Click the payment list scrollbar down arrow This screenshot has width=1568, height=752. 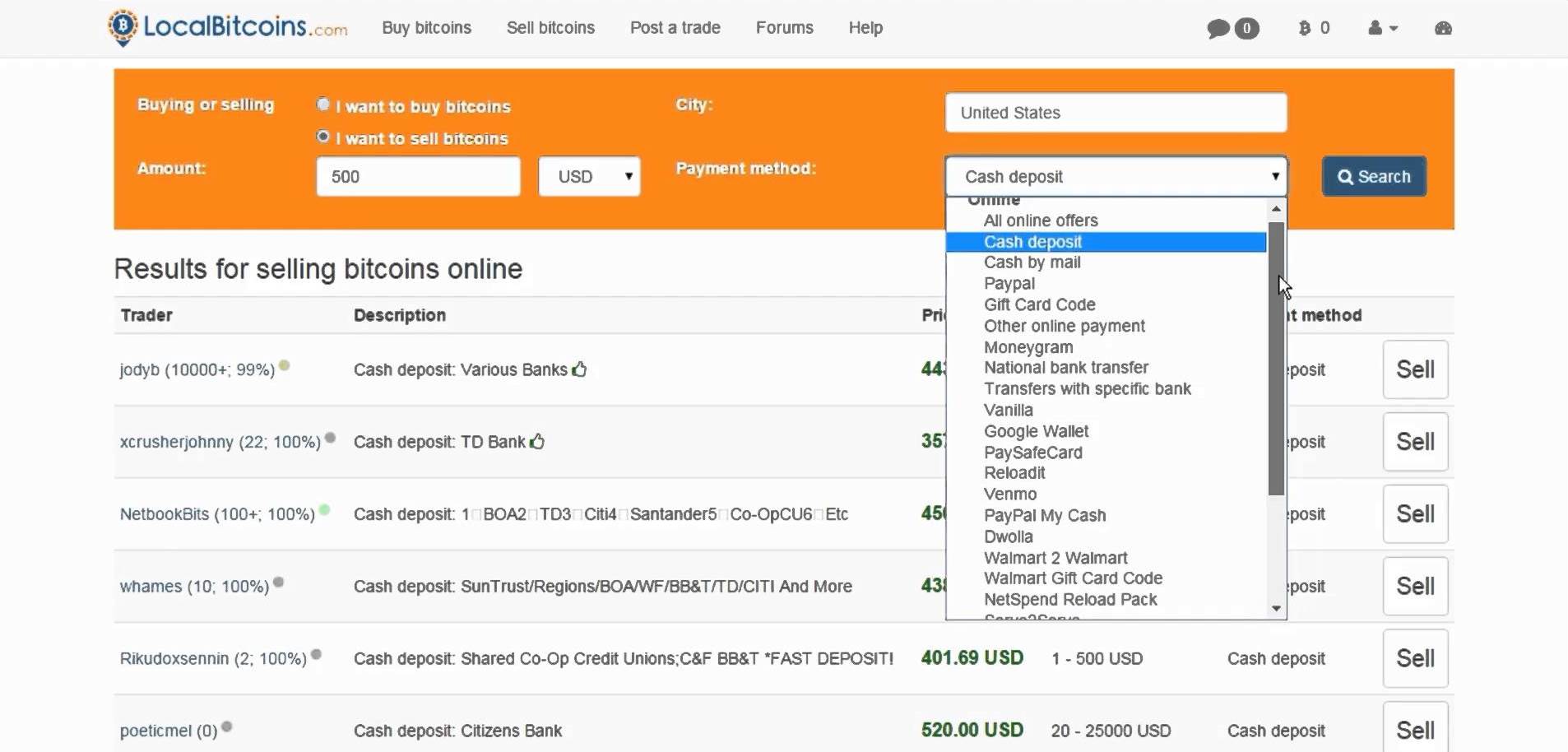(x=1276, y=609)
